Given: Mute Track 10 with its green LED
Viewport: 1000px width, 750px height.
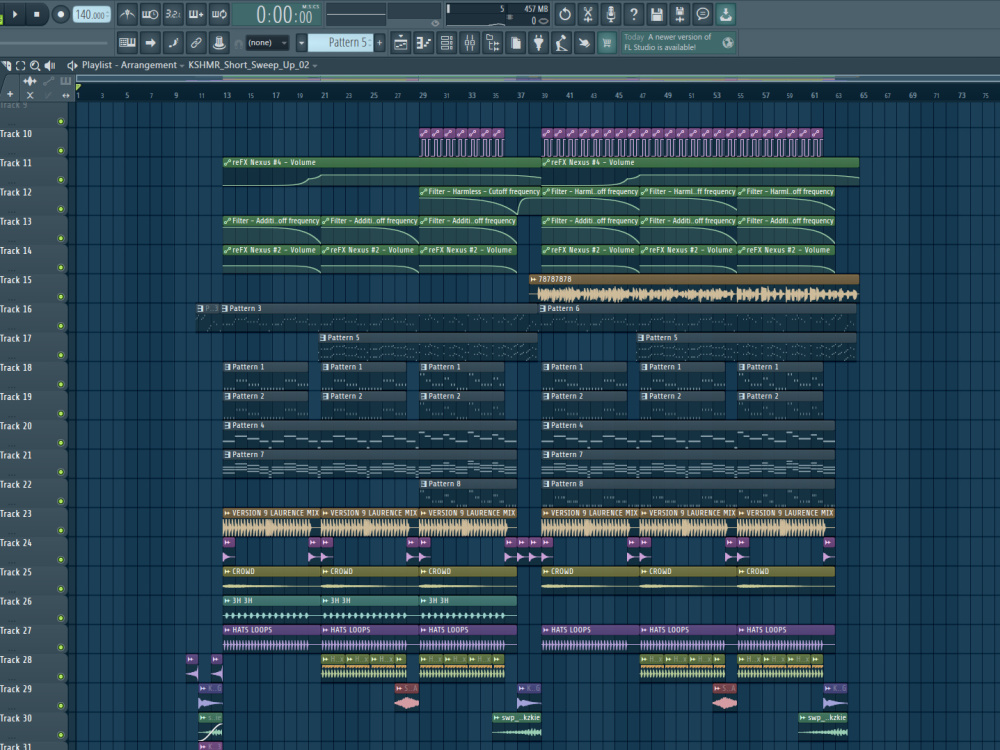Looking at the screenshot, I should (x=61, y=151).
